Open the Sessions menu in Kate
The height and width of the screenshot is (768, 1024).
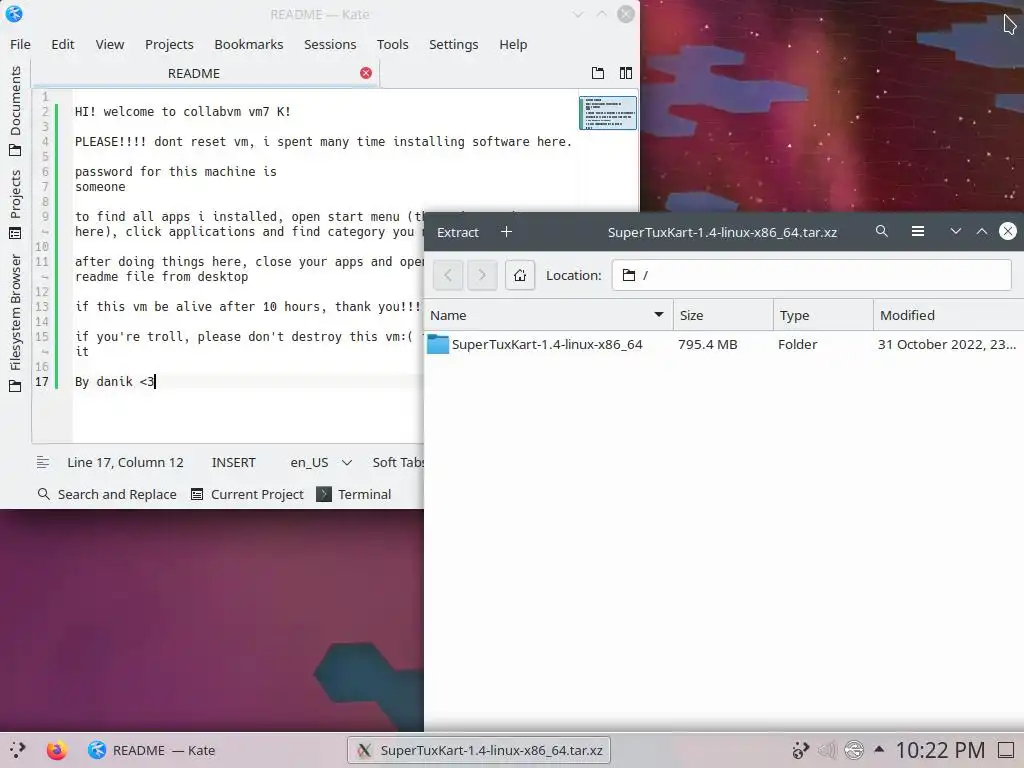[330, 44]
